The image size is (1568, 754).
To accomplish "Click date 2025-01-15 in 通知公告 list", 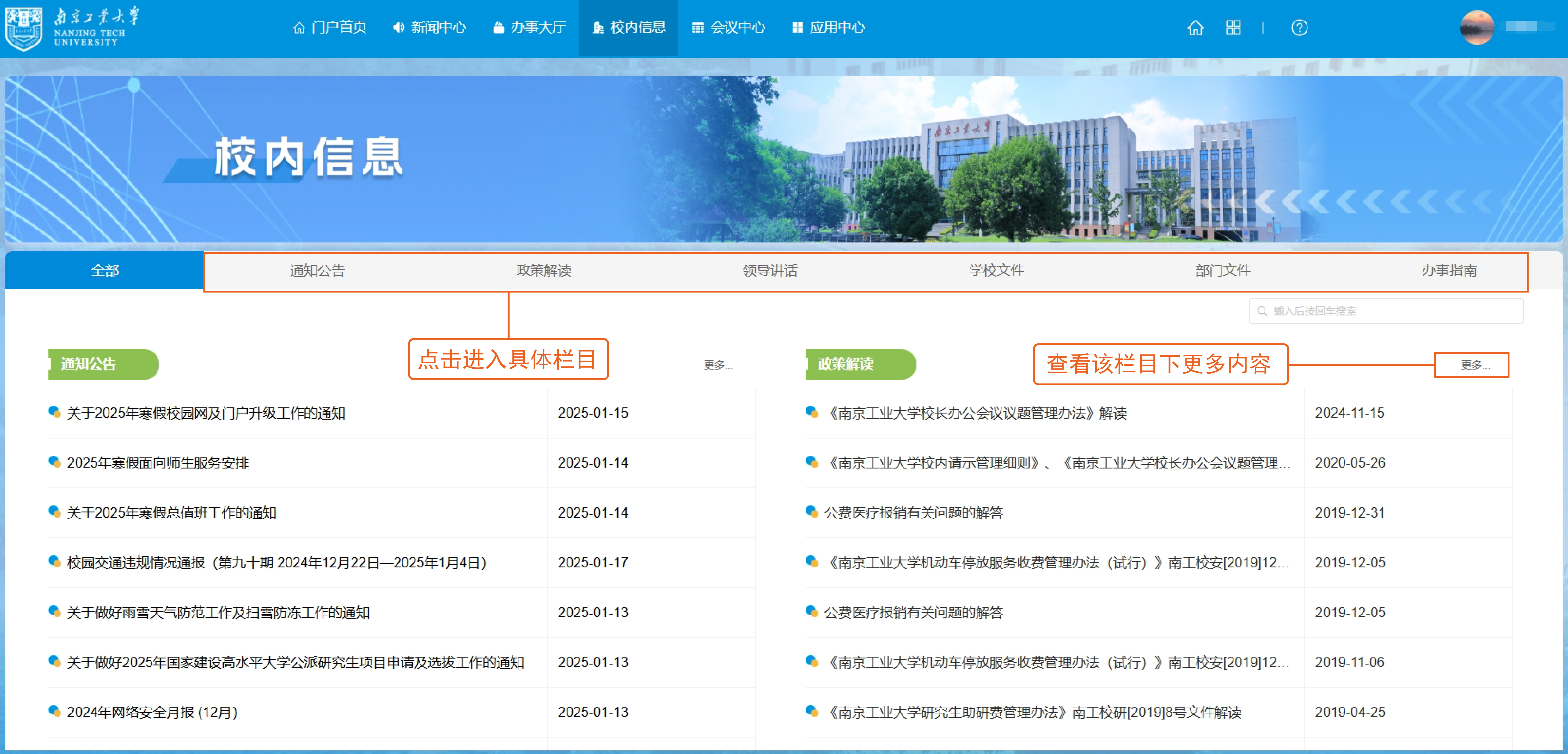I will pos(593,413).
